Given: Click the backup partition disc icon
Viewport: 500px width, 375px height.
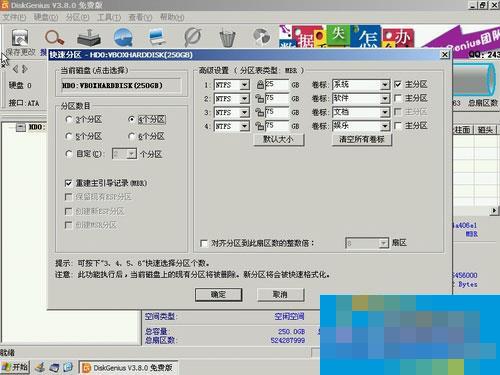Looking at the screenshot, I should tap(261, 37).
